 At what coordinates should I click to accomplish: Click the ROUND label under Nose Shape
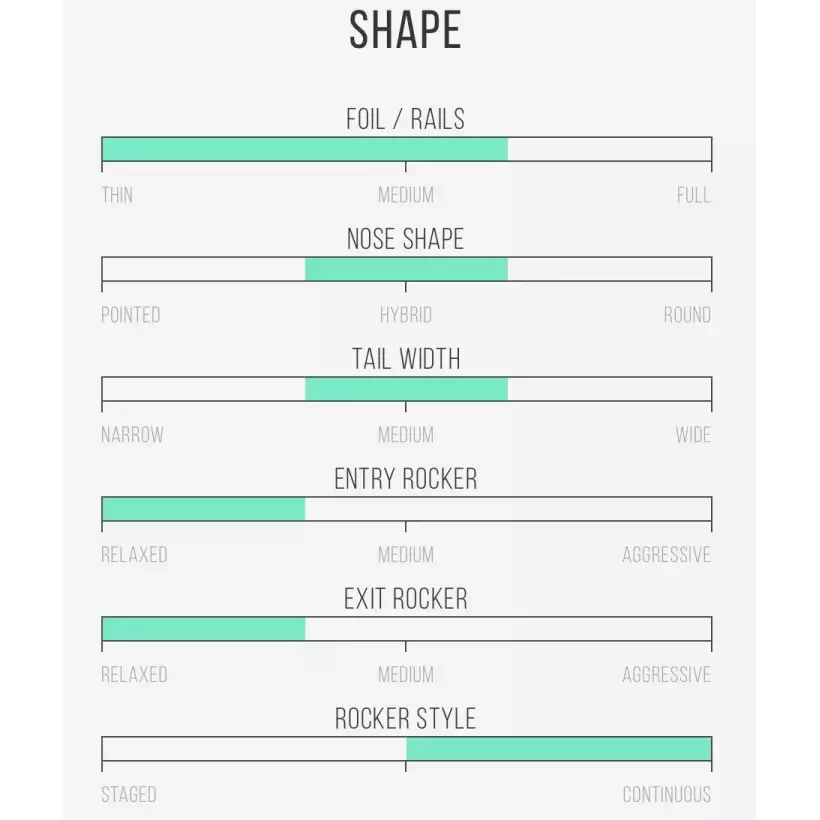click(x=687, y=315)
